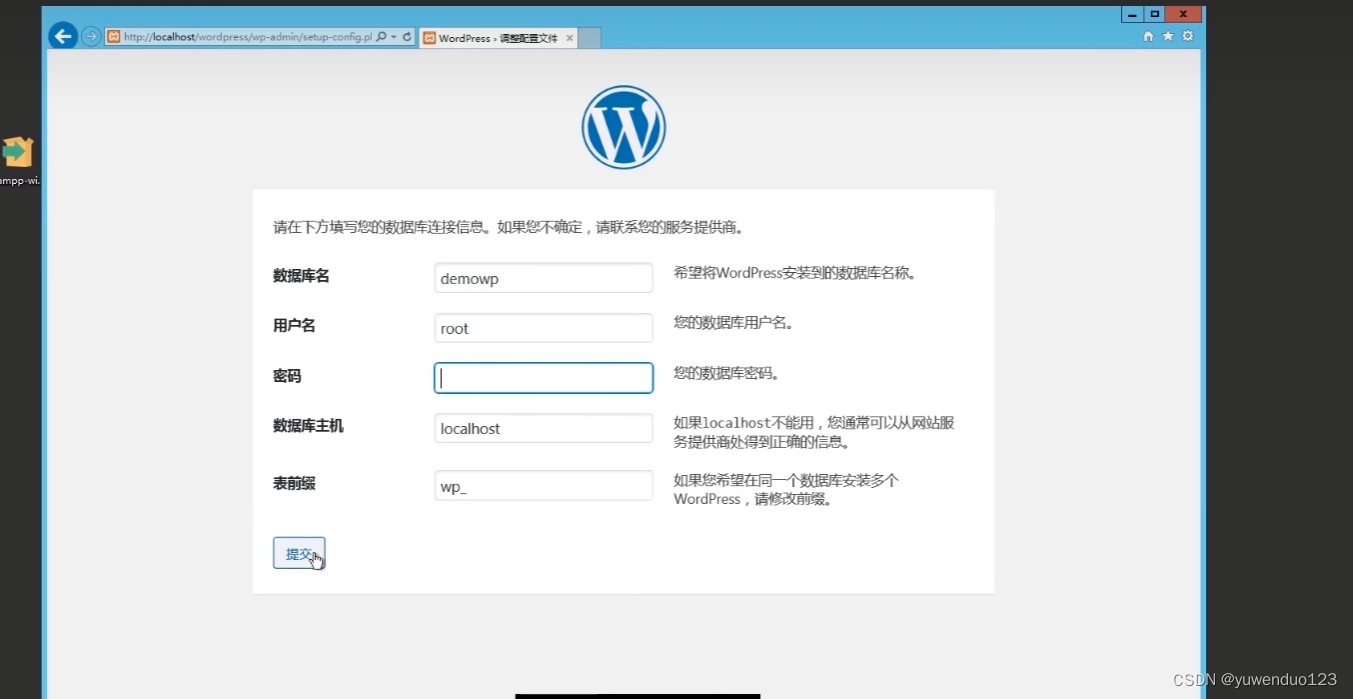
Task: Click the text '希望将WordPress安装到的数据库名称。'
Action: point(796,272)
